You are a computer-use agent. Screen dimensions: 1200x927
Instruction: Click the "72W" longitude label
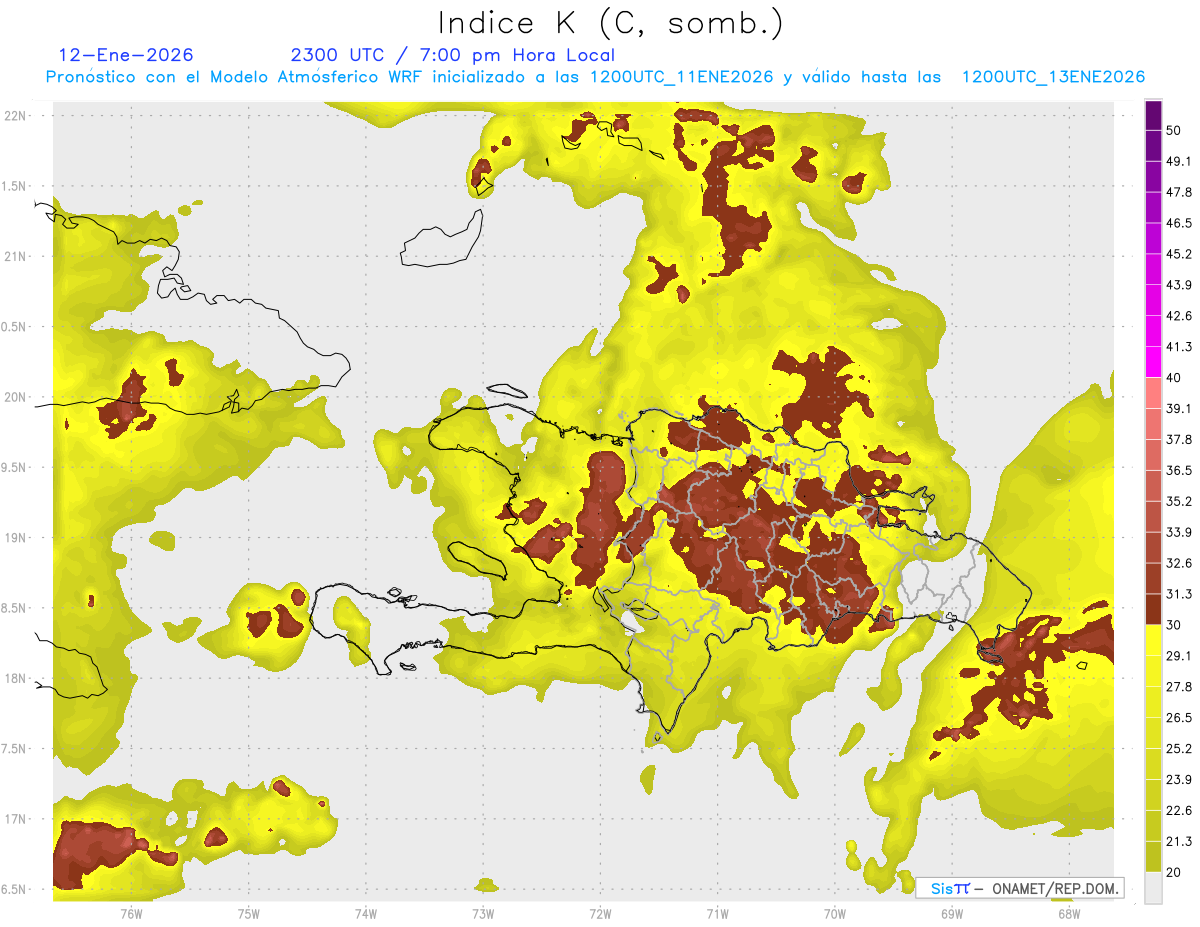pos(601,913)
